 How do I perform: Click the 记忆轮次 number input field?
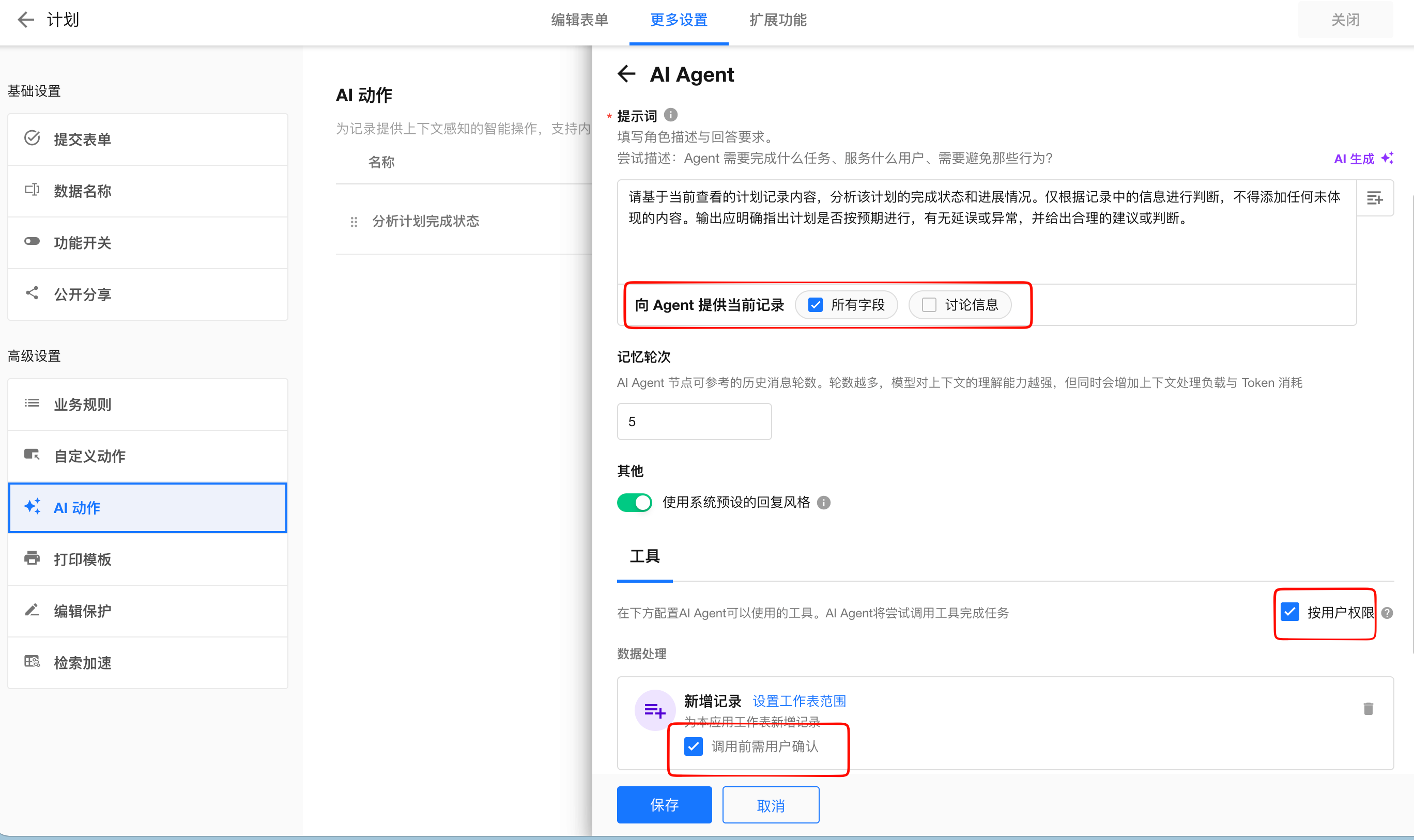[x=694, y=422]
